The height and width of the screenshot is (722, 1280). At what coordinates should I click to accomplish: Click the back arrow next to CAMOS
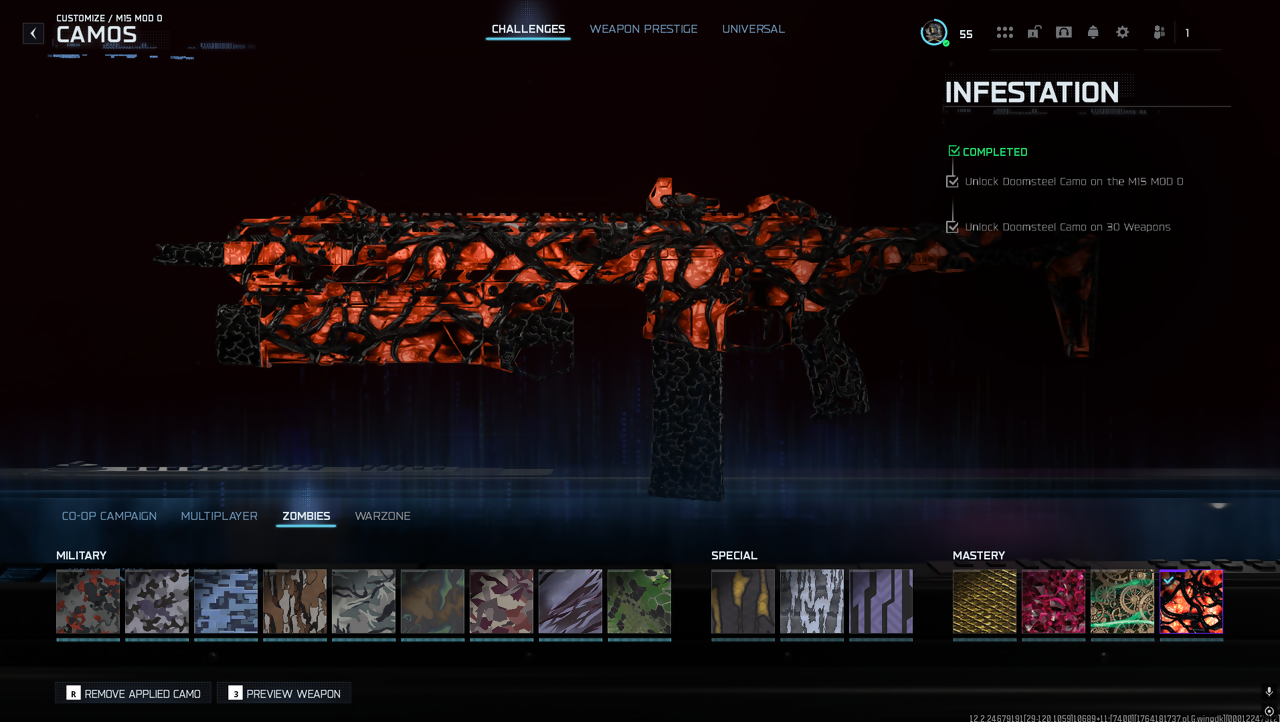click(x=33, y=33)
